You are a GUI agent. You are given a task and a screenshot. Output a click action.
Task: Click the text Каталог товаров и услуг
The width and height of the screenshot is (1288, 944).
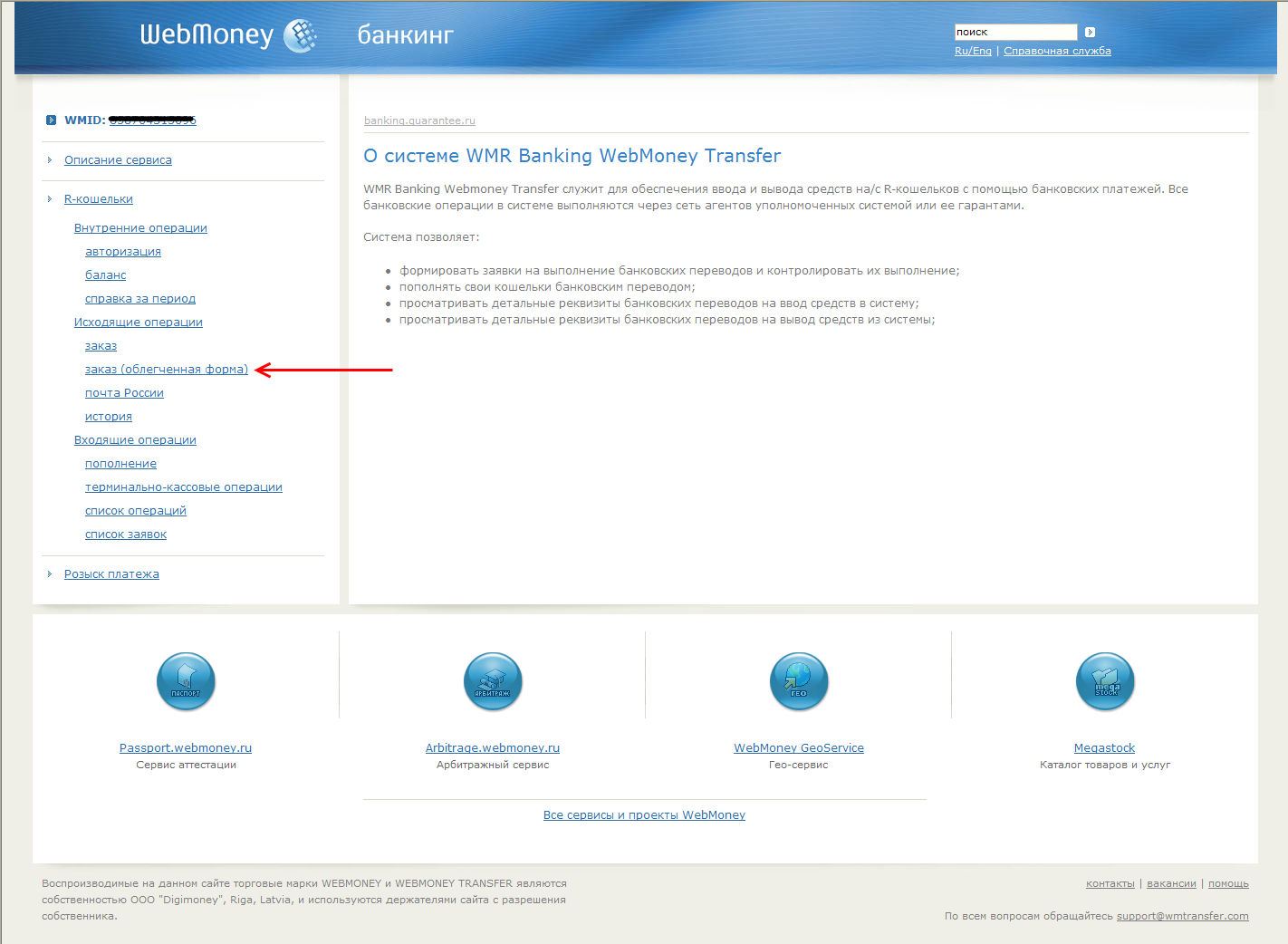click(1105, 766)
